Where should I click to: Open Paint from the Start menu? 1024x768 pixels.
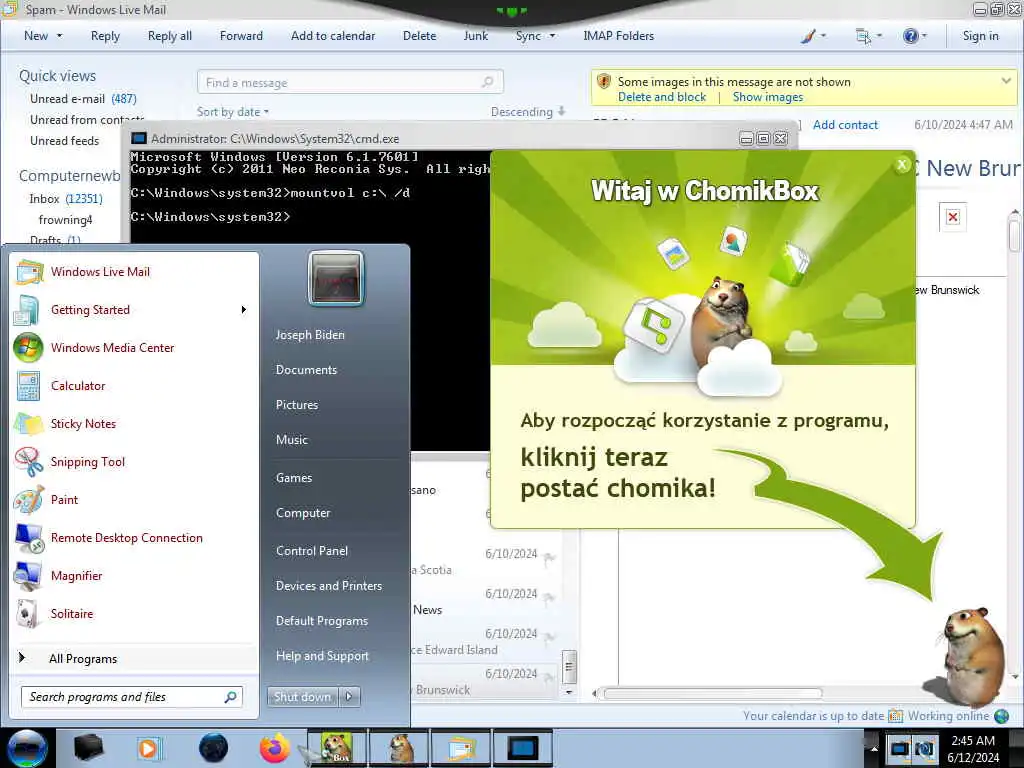[x=64, y=499]
